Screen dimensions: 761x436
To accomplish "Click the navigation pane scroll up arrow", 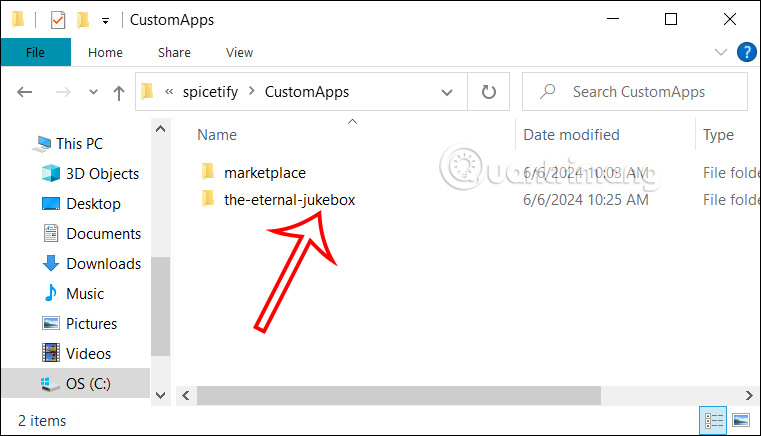I will (160, 129).
